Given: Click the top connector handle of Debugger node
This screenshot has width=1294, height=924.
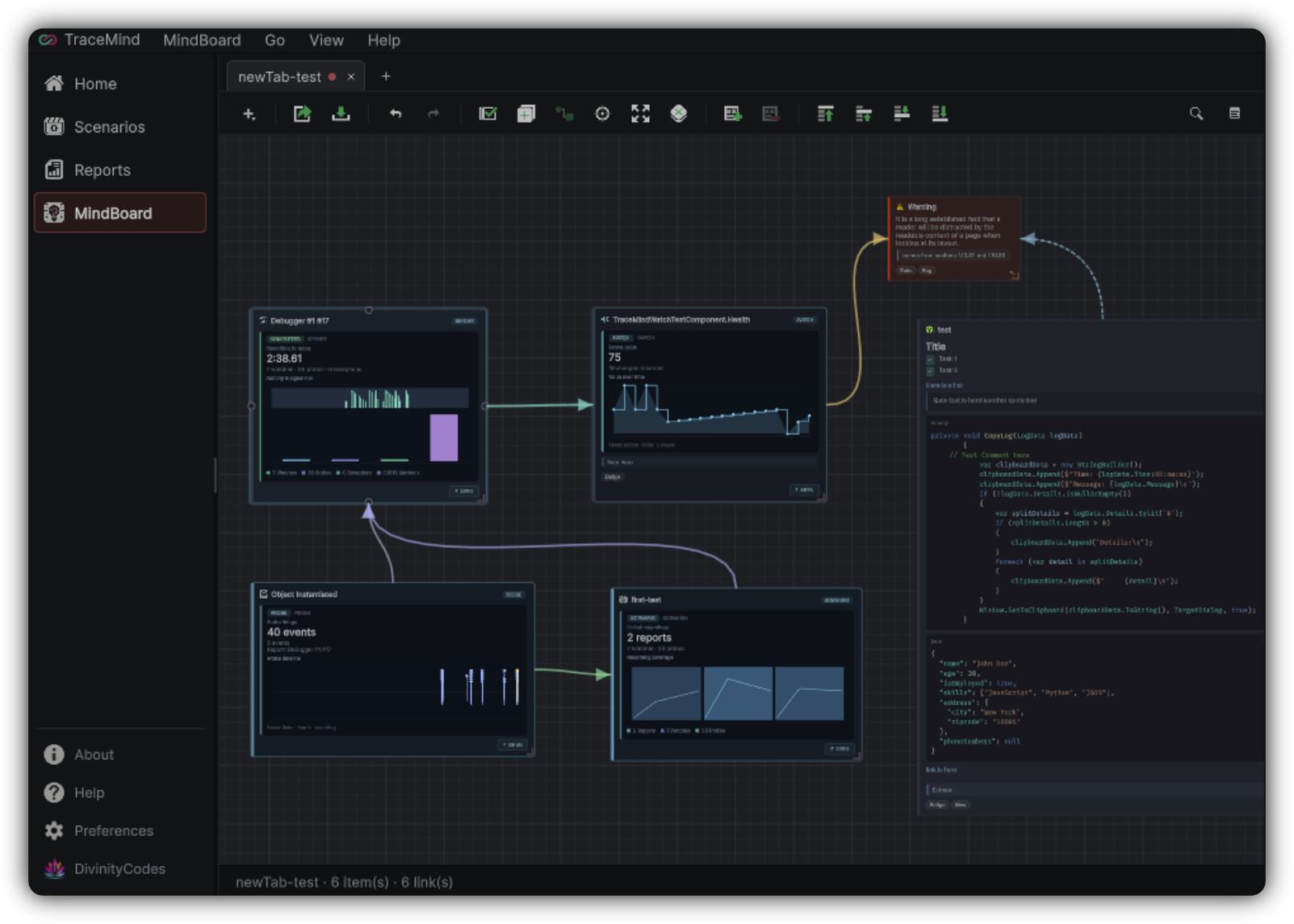Looking at the screenshot, I should 368,310.
